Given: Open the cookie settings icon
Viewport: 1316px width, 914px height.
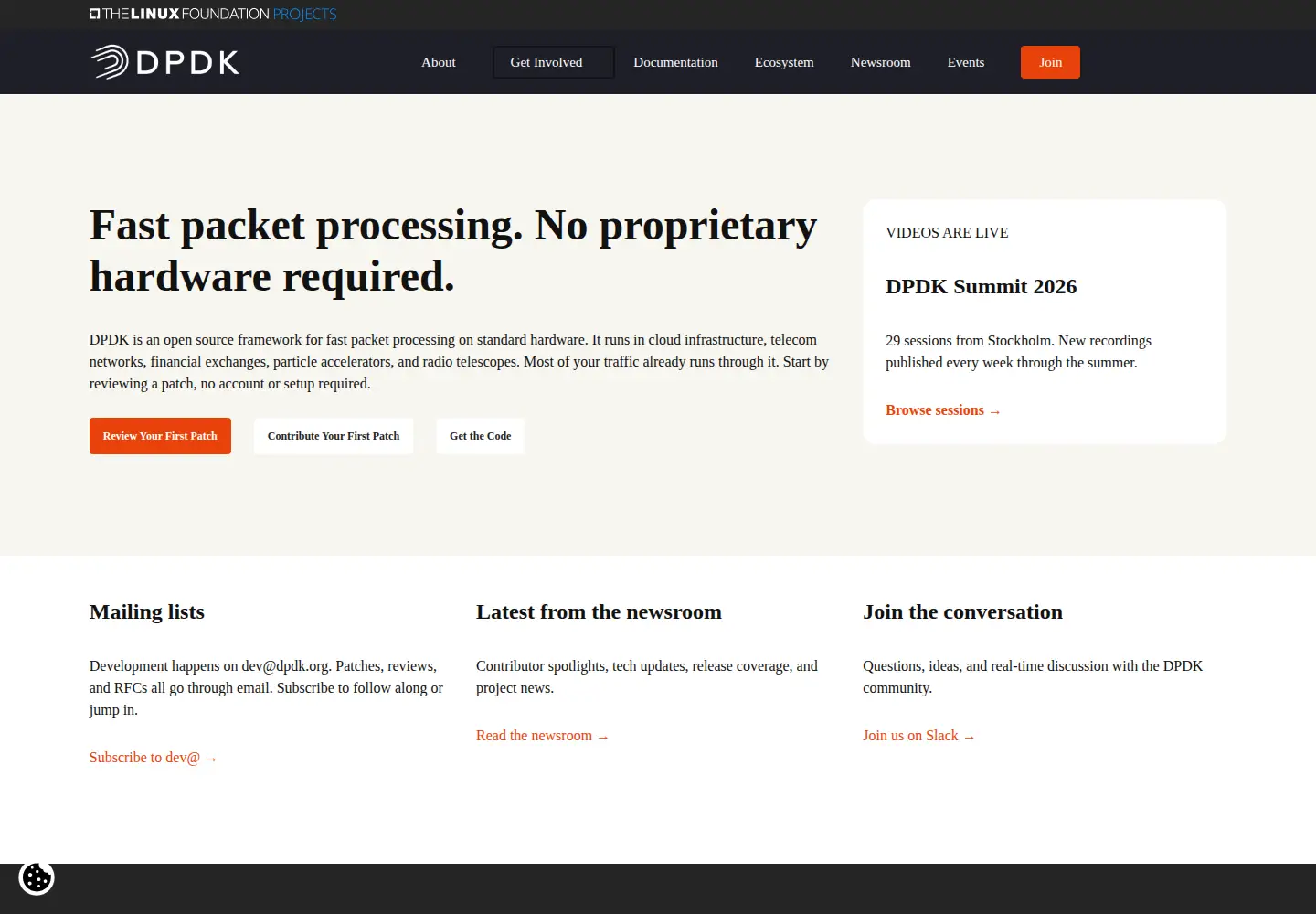Looking at the screenshot, I should (37, 877).
